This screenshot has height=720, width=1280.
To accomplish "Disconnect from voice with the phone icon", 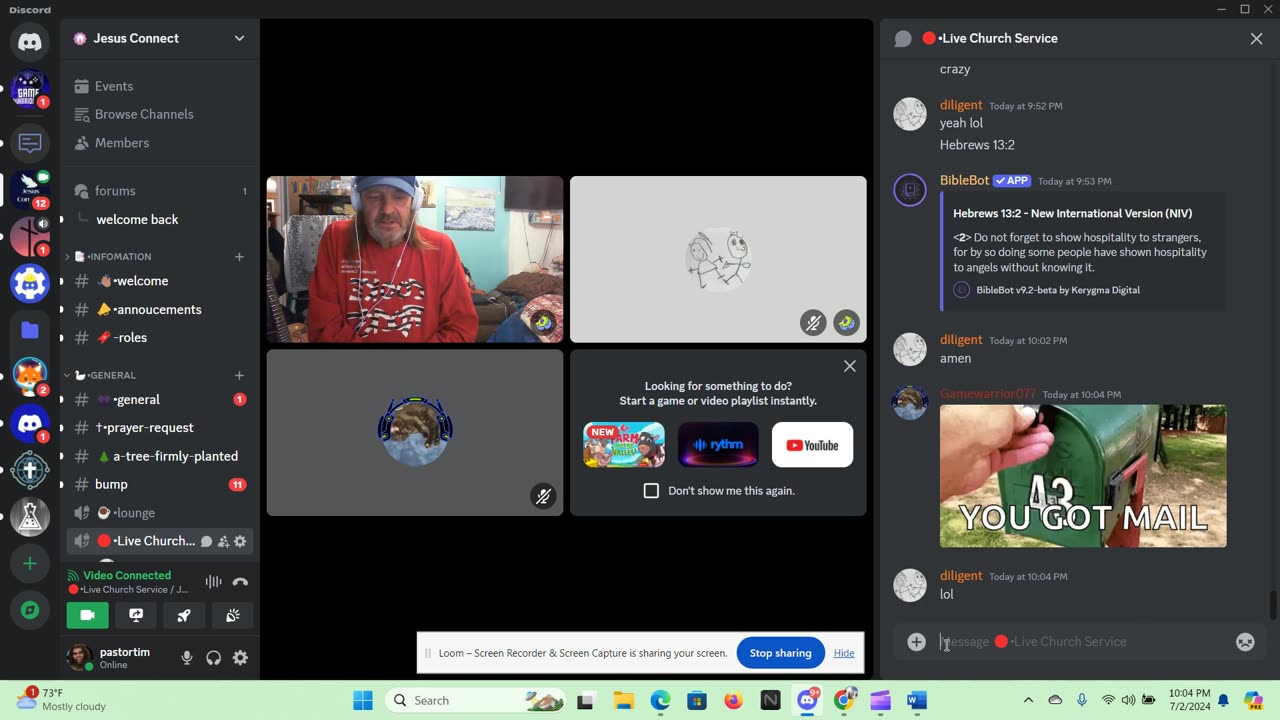I will tap(240, 582).
